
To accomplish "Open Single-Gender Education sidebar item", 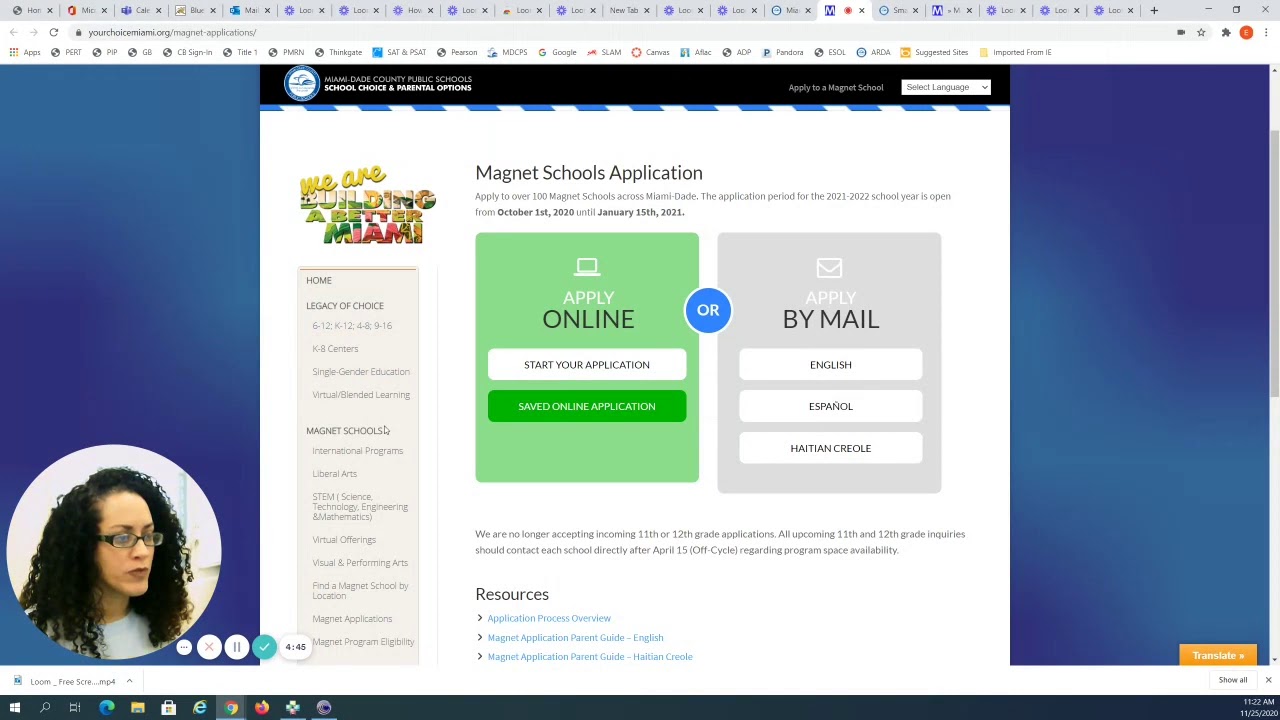I will click(361, 372).
